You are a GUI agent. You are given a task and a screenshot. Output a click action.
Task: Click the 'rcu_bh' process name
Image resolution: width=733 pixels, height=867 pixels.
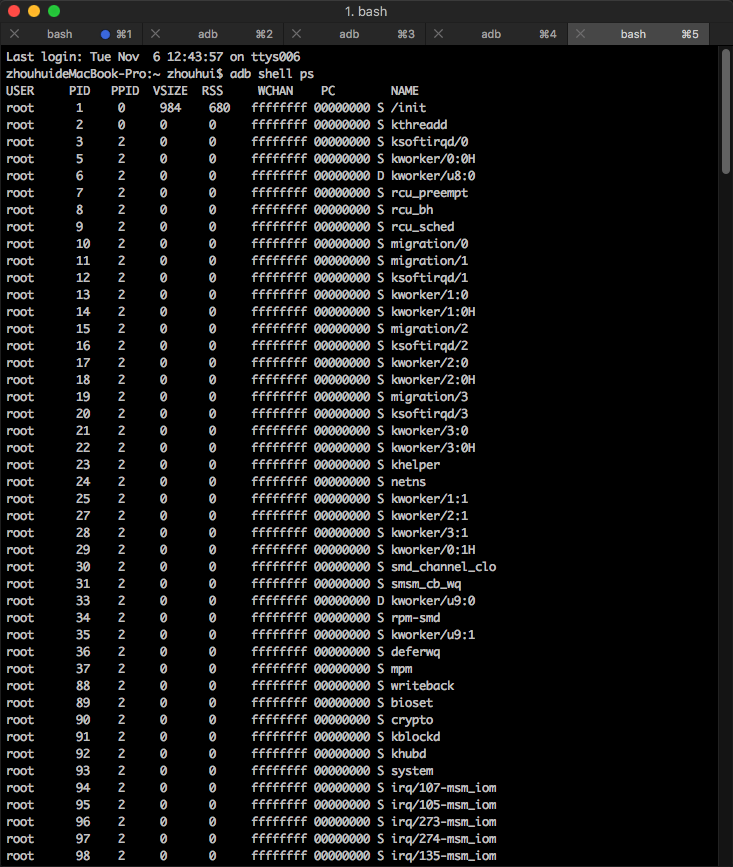(412, 210)
